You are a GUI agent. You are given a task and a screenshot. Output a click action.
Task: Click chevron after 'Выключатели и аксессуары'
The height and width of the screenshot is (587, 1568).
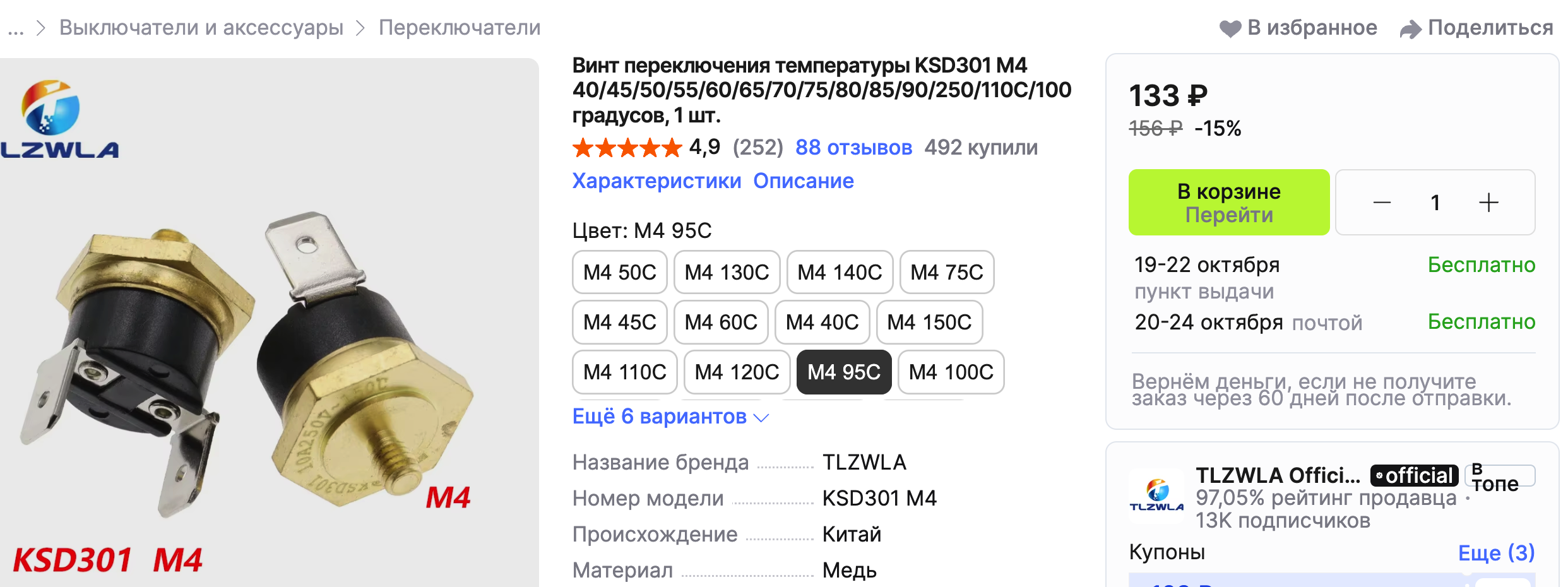click(x=360, y=28)
